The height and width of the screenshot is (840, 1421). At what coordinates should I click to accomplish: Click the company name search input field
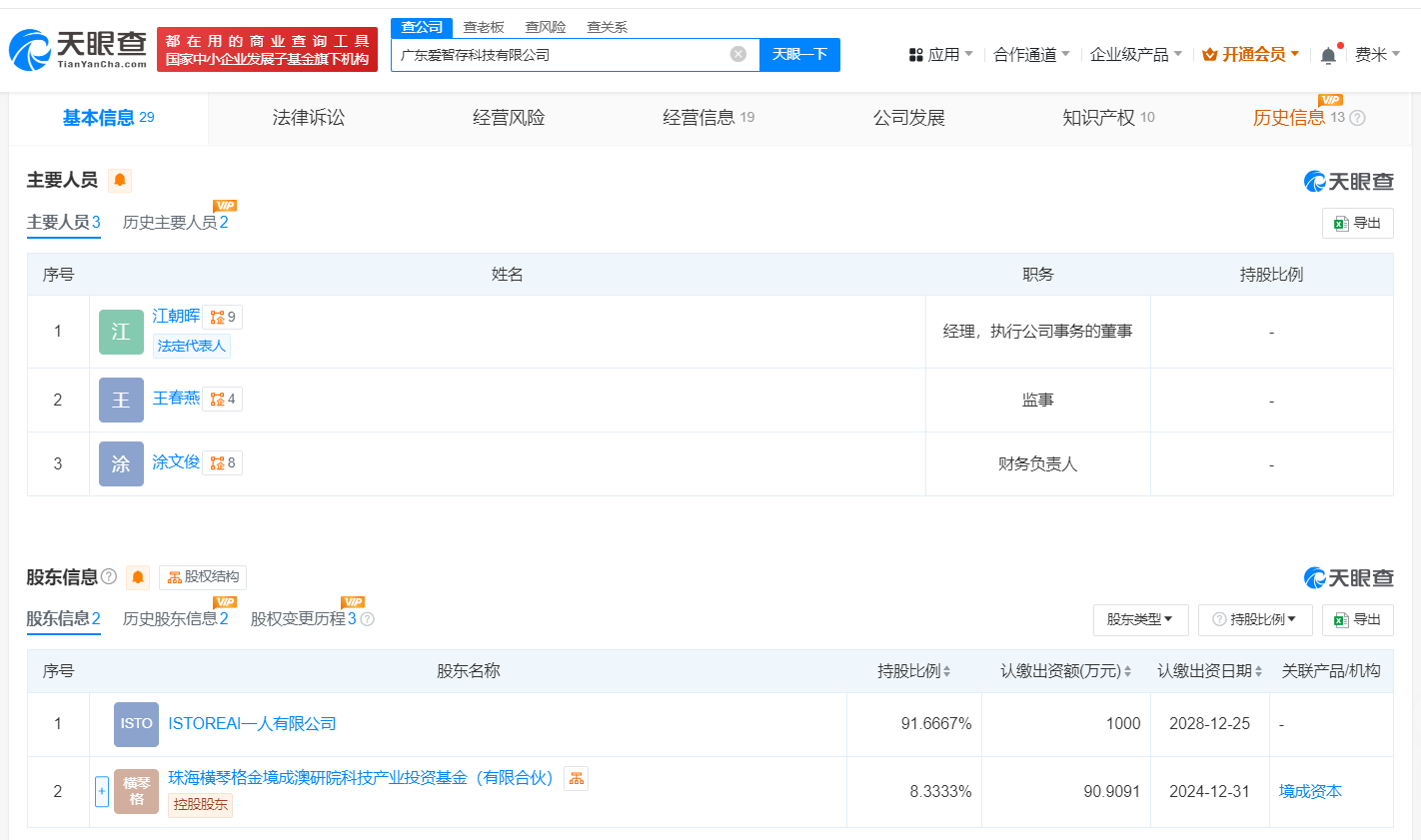point(560,55)
